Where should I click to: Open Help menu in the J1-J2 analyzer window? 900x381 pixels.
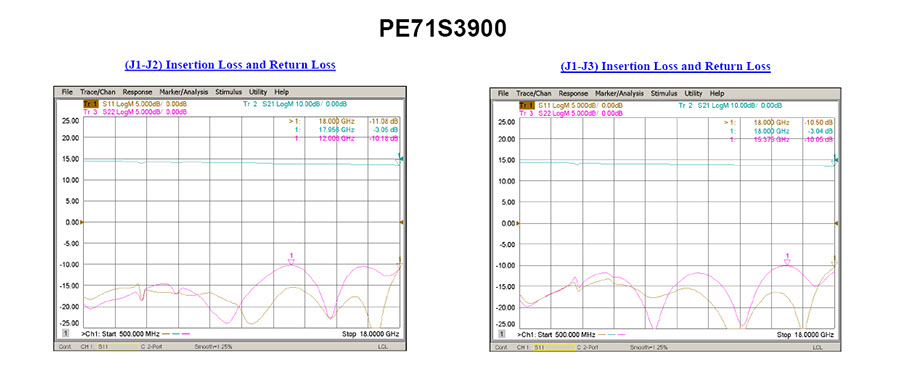281,92
